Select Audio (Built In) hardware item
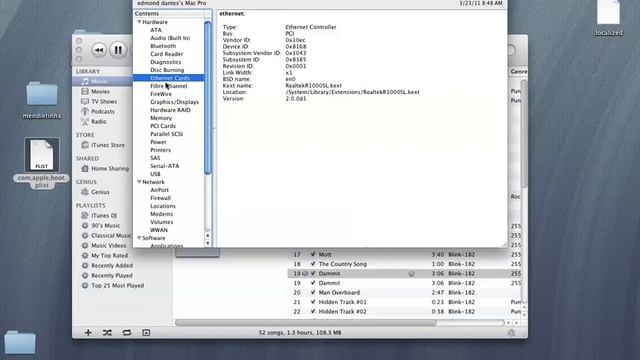 coord(170,38)
